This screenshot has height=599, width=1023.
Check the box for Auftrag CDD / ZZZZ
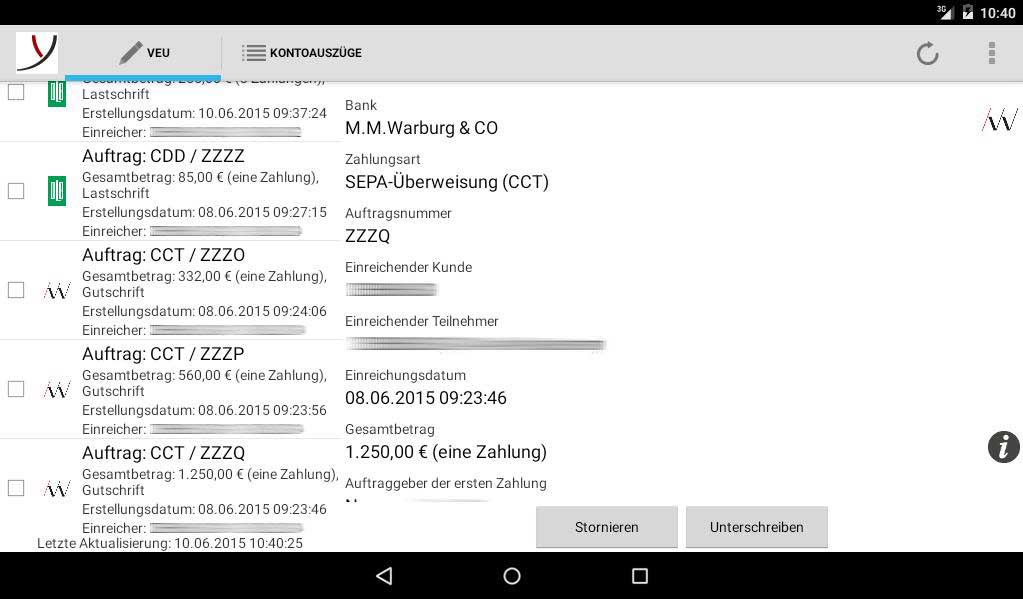(x=16, y=191)
